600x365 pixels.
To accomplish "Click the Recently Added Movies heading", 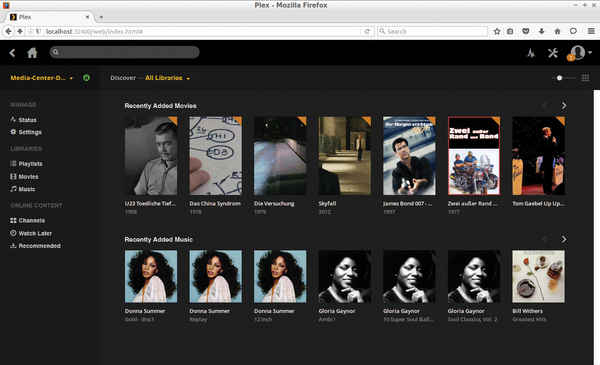I will [160, 106].
